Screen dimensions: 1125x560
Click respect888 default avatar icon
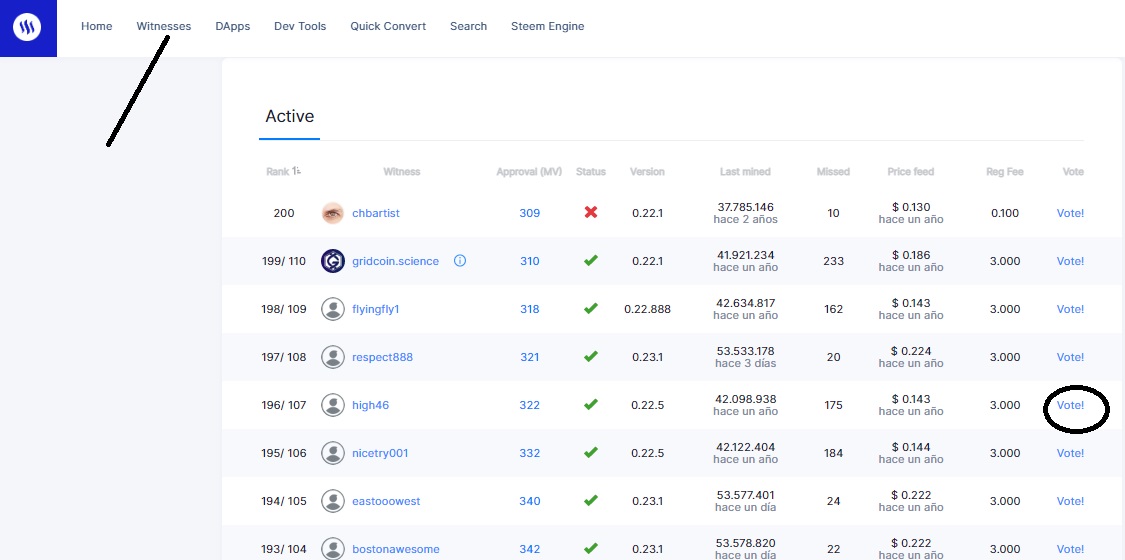pos(332,357)
